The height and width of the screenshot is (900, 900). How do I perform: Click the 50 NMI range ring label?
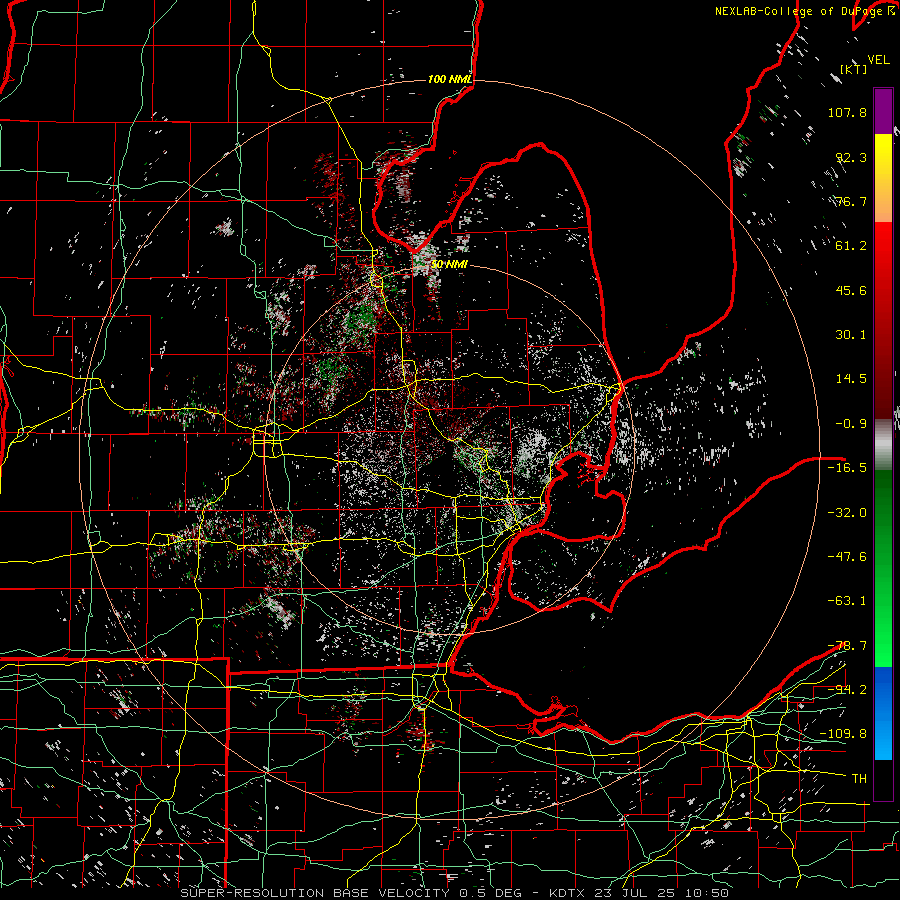449,265
